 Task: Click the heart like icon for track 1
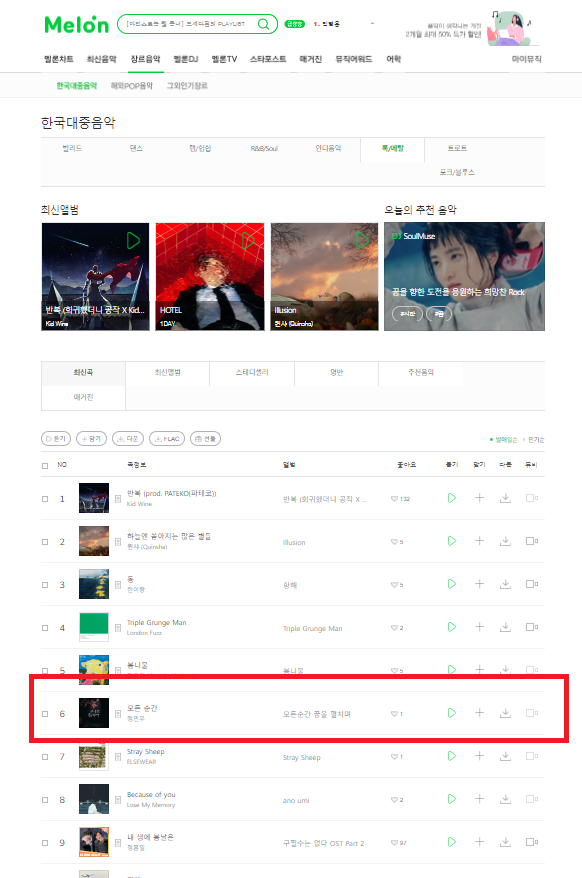[x=394, y=498]
